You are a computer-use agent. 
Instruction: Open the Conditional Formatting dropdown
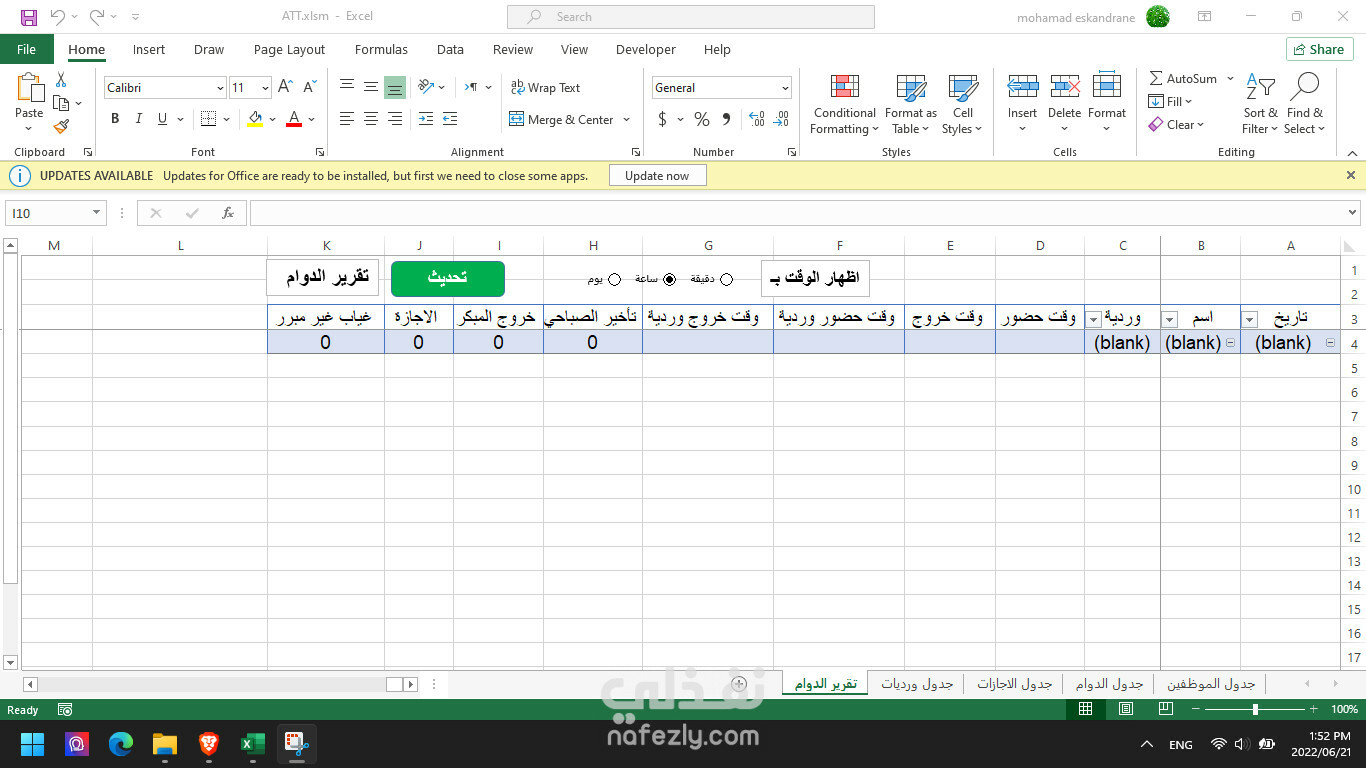pos(845,104)
